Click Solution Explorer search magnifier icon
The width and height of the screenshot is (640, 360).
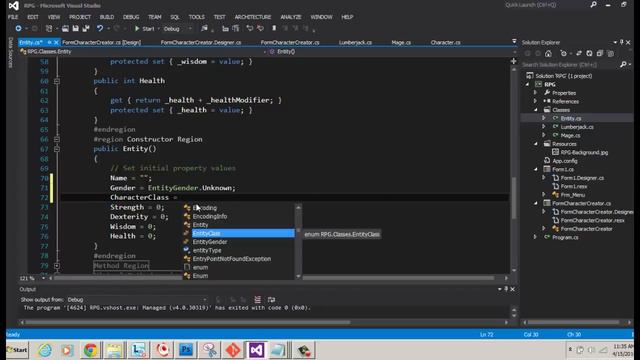[623, 64]
